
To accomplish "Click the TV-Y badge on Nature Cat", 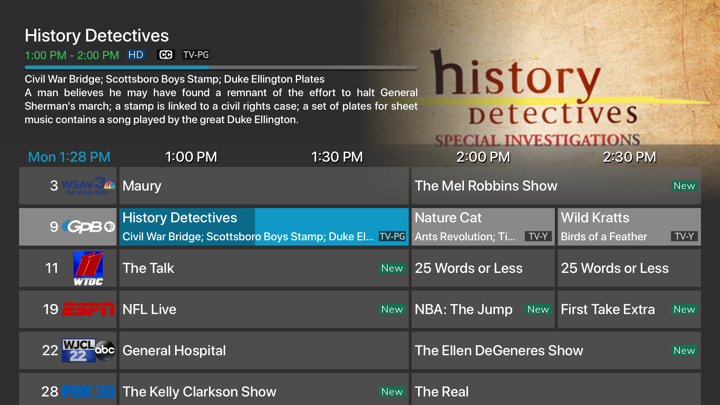I will (538, 236).
